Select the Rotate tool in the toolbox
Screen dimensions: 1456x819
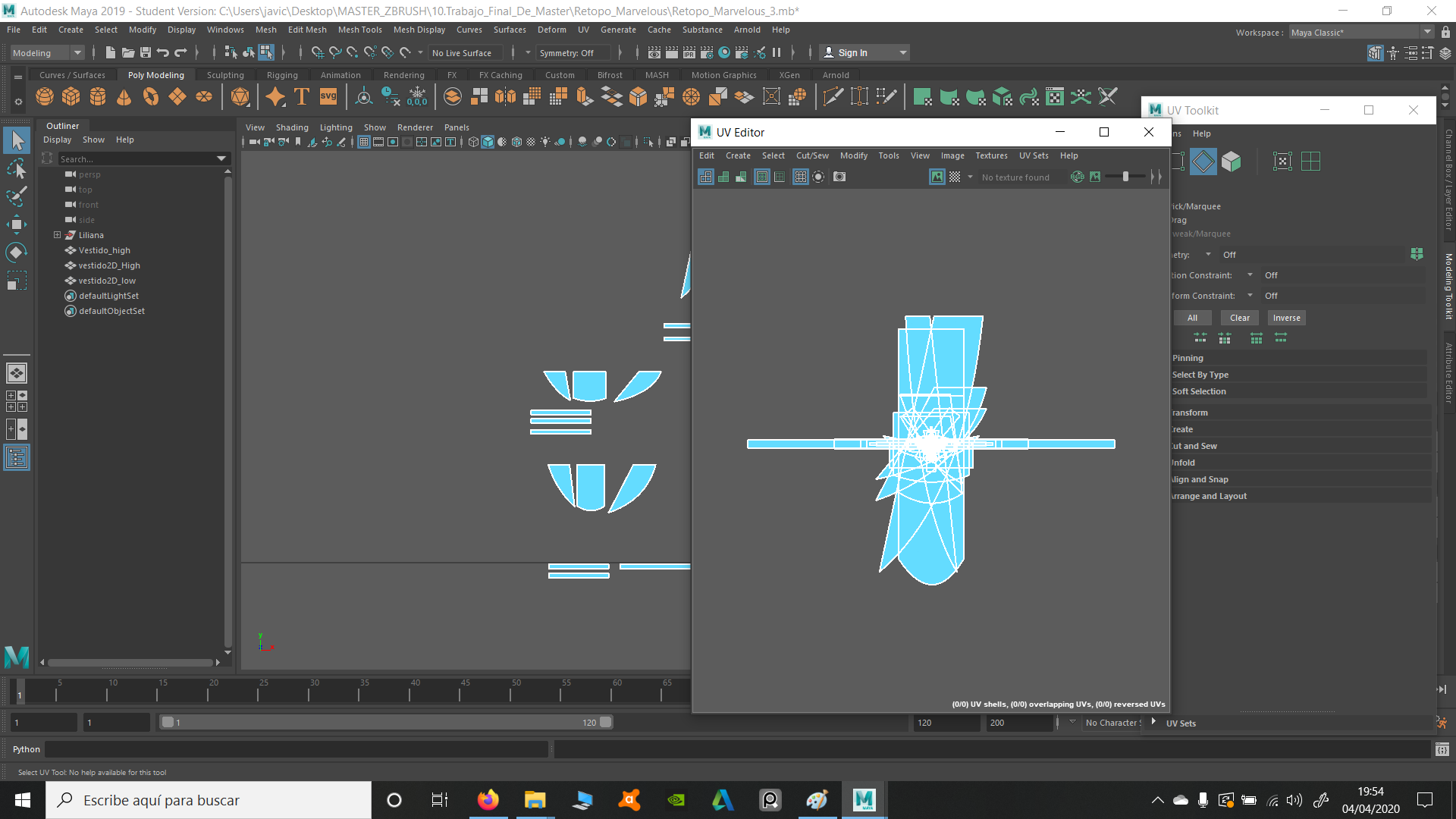[x=16, y=252]
